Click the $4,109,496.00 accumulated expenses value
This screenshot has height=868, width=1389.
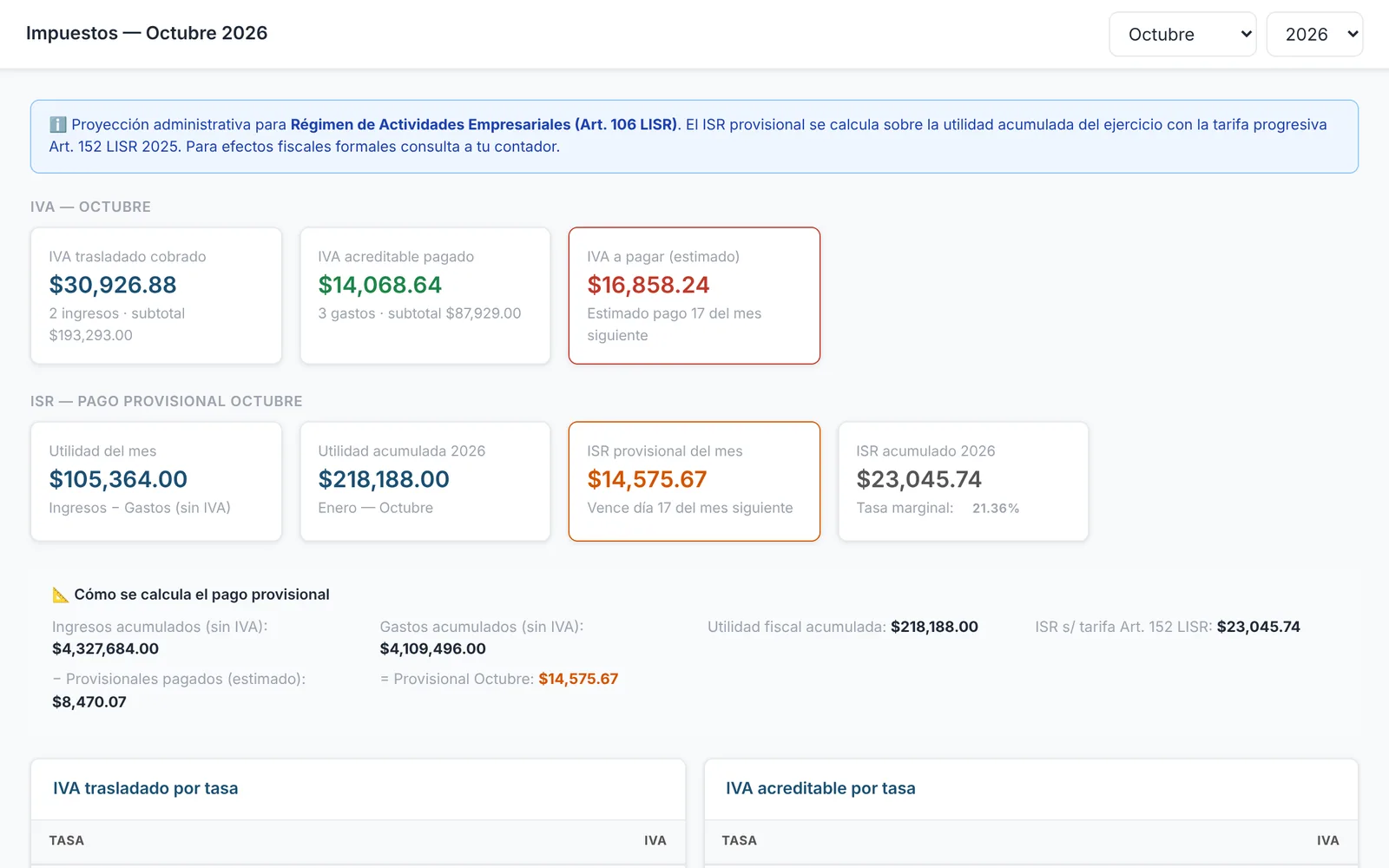pos(433,649)
